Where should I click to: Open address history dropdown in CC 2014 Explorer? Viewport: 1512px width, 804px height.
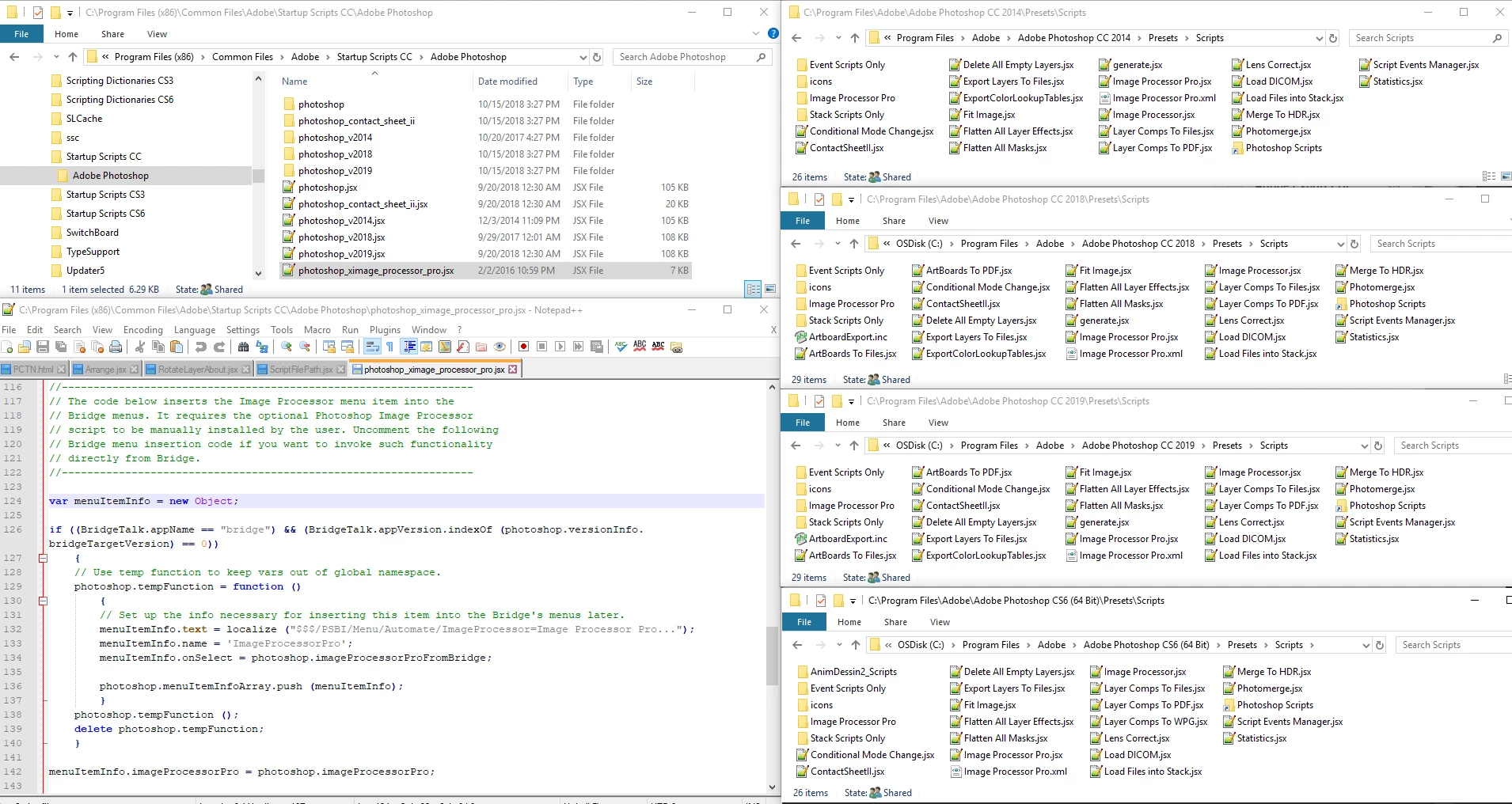[x=1319, y=38]
